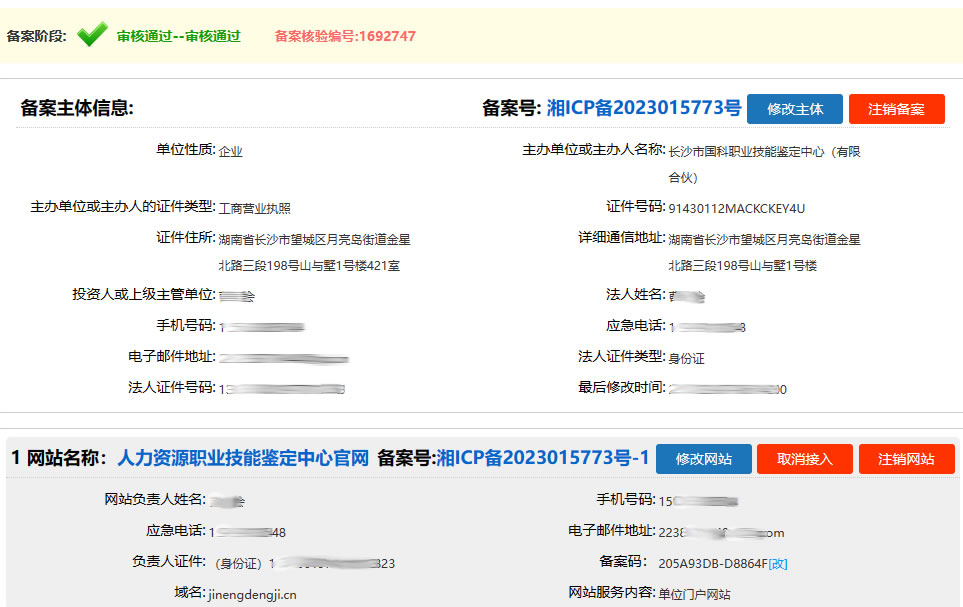Select the domain jinengdengji.cn
963x607 pixels.
(x=252, y=594)
